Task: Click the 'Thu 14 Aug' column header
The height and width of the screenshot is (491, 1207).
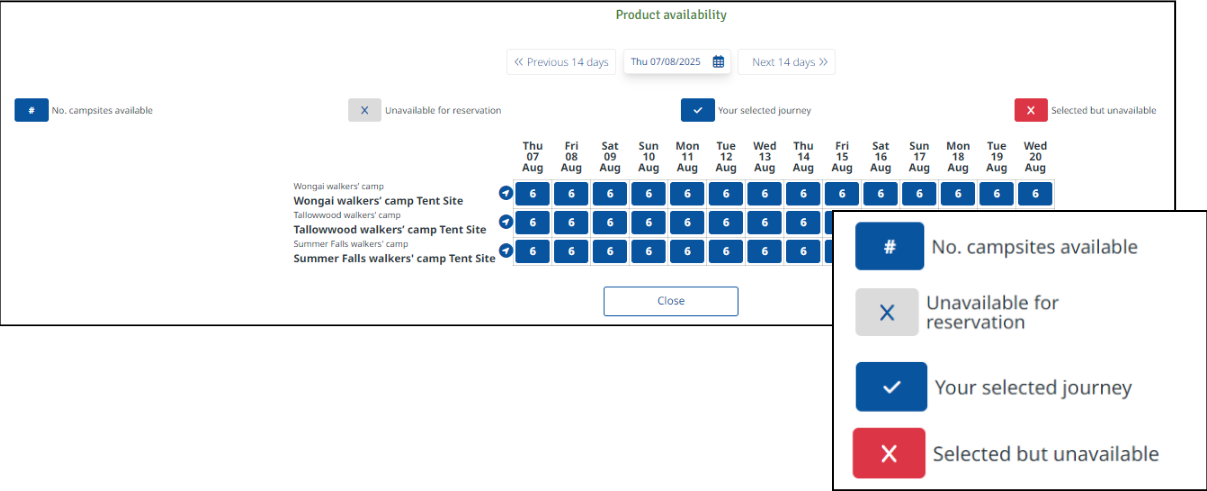Action: pyautogui.click(x=803, y=157)
